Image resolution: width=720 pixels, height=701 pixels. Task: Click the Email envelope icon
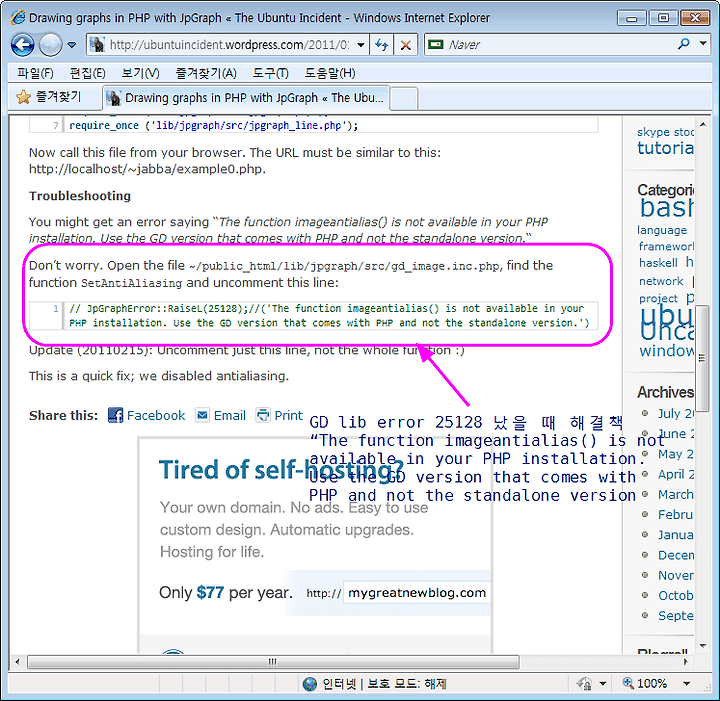pos(202,415)
